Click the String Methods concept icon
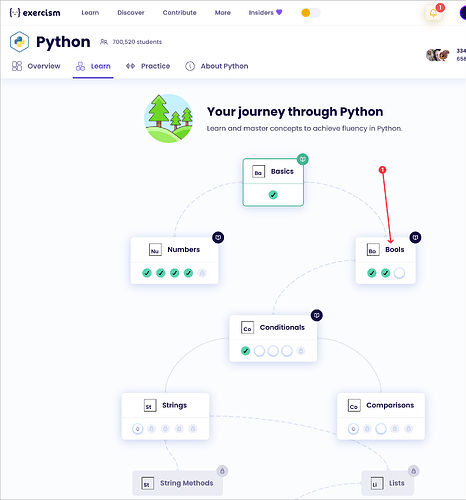Image resolution: width=466 pixels, height=500 pixels. pyautogui.click(x=147, y=484)
